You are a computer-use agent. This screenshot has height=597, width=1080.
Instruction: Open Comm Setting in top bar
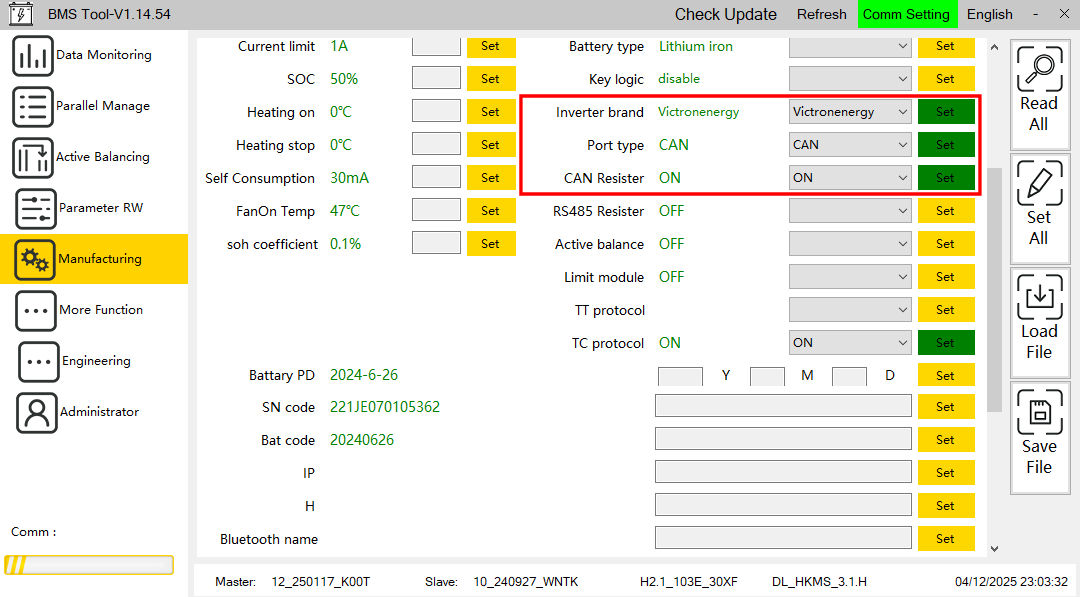[x=906, y=14]
